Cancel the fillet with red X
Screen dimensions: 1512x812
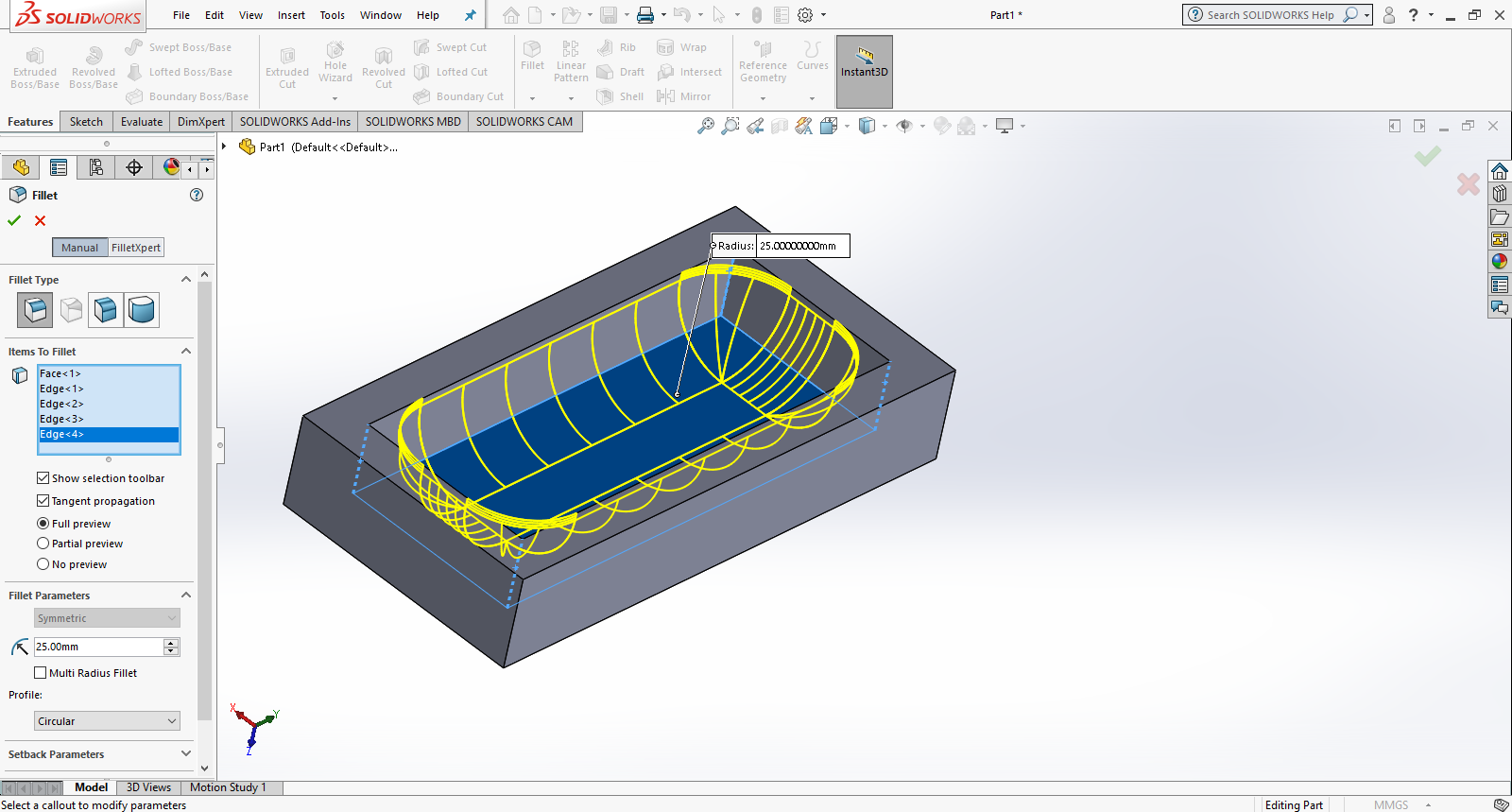click(x=40, y=220)
